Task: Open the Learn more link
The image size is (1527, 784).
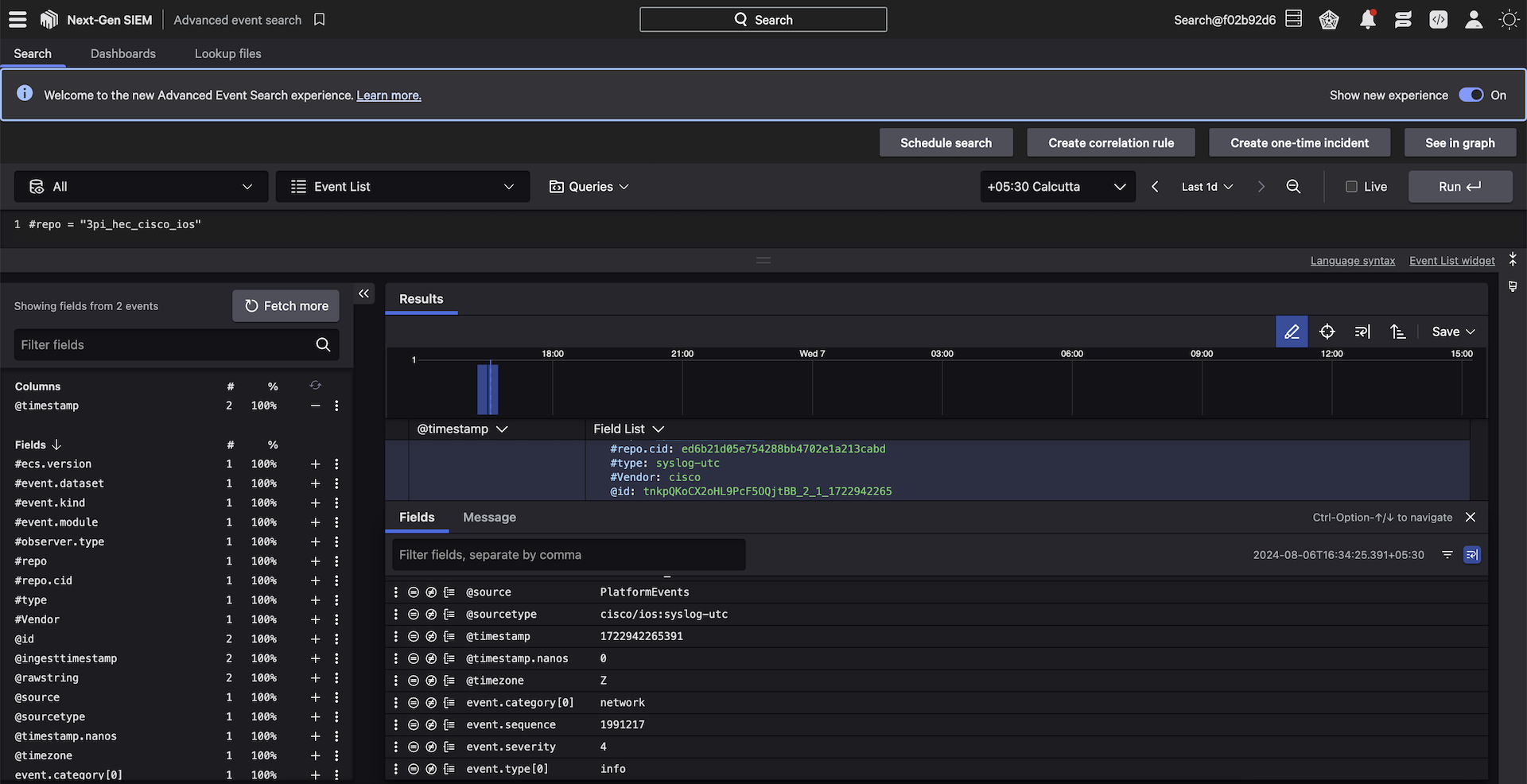Action: tap(388, 95)
